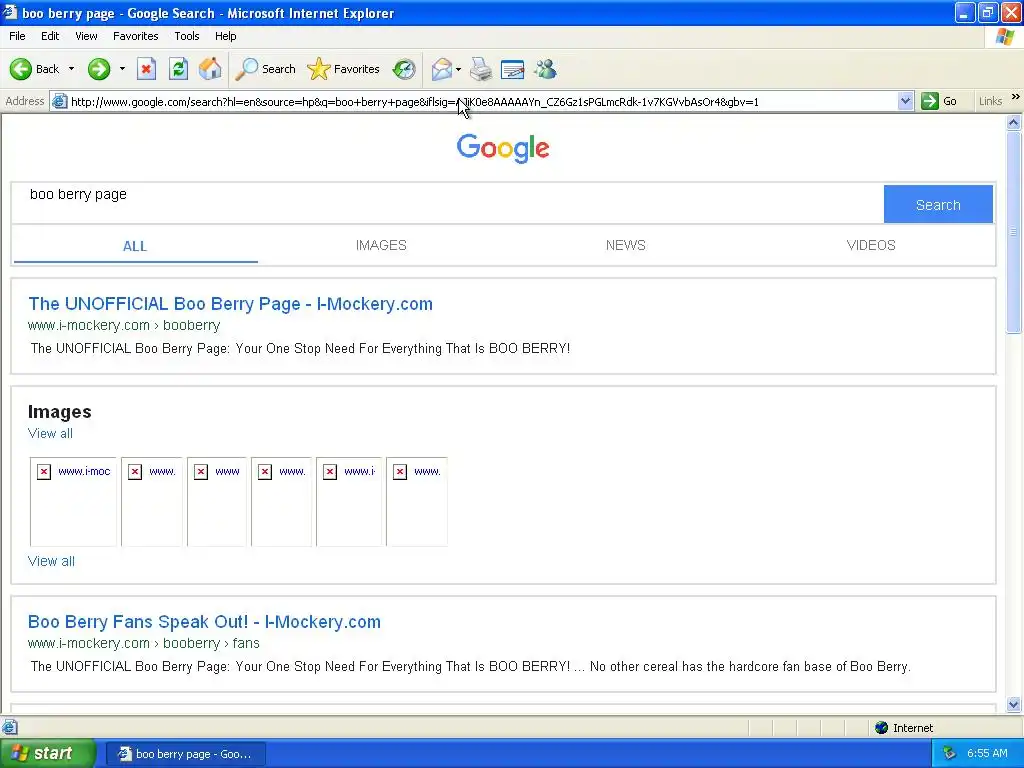
Task: Open the Tools menu
Action: (187, 36)
